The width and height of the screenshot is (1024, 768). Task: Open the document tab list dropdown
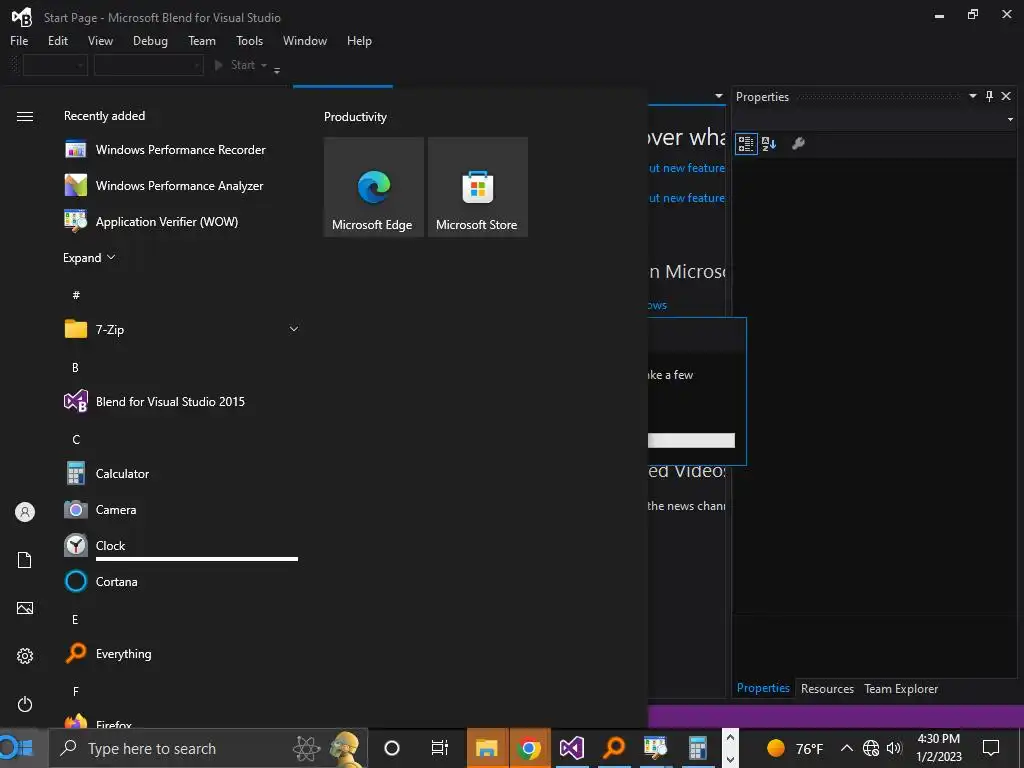[x=719, y=96]
